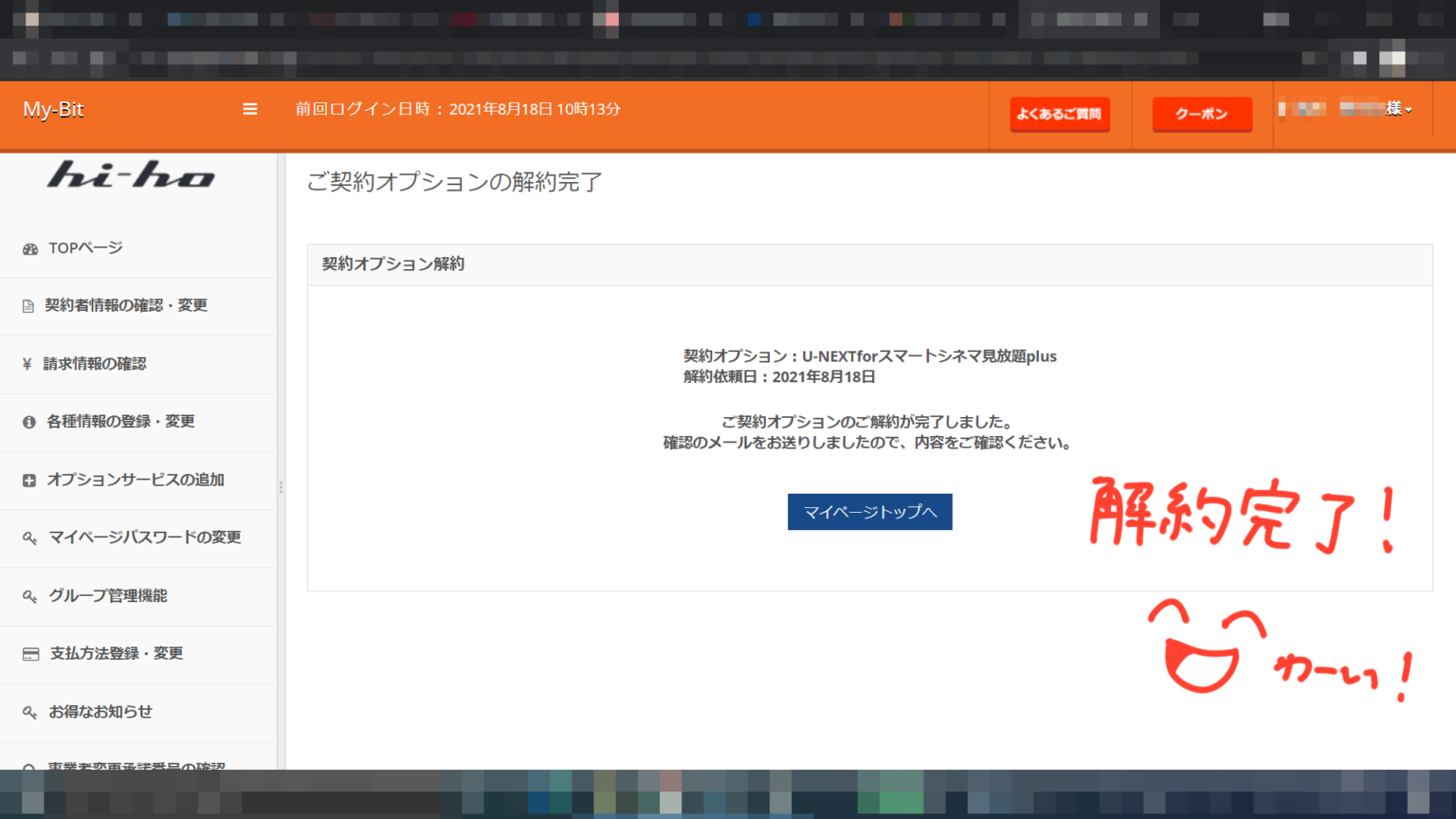Viewport: 1456px width, 819px height.
Task: Click the info circle icon next to 各種情報の登録・変更
Action: [x=29, y=422]
